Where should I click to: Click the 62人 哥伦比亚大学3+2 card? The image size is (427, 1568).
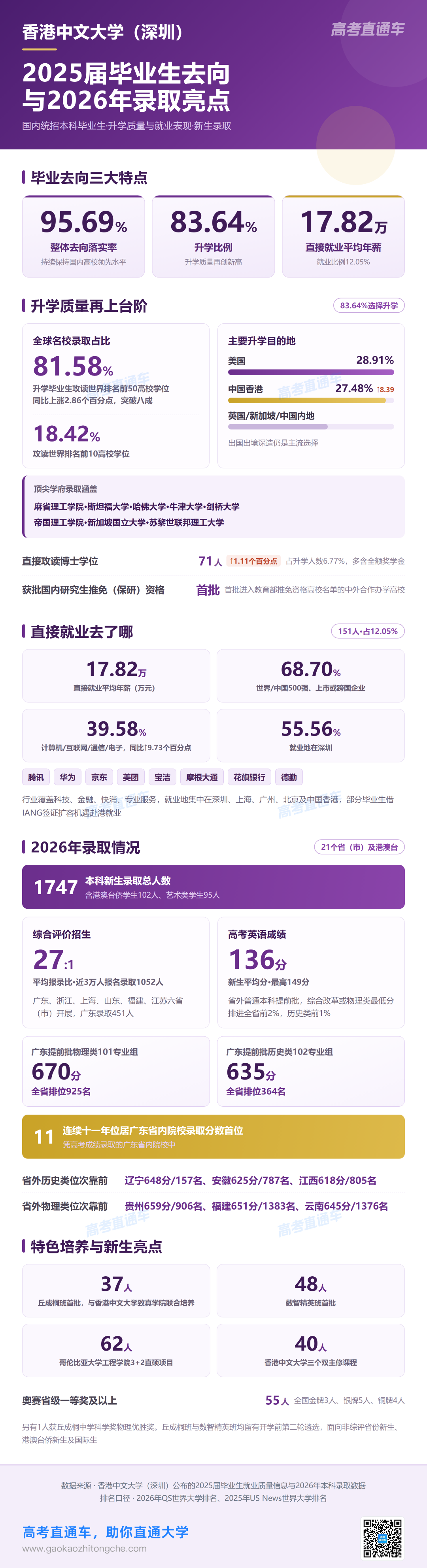click(x=116, y=1350)
